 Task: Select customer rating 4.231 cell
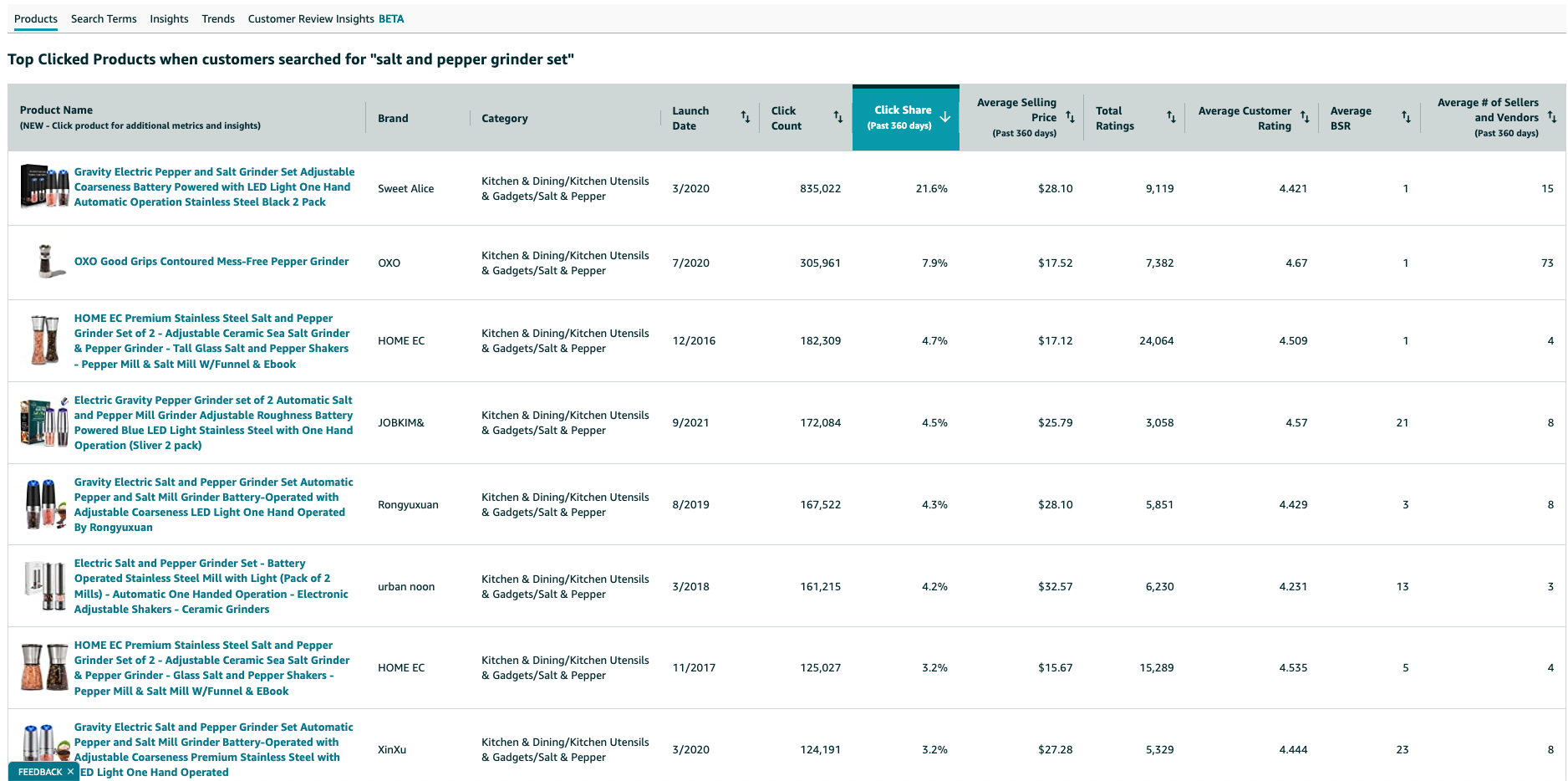click(x=1293, y=586)
